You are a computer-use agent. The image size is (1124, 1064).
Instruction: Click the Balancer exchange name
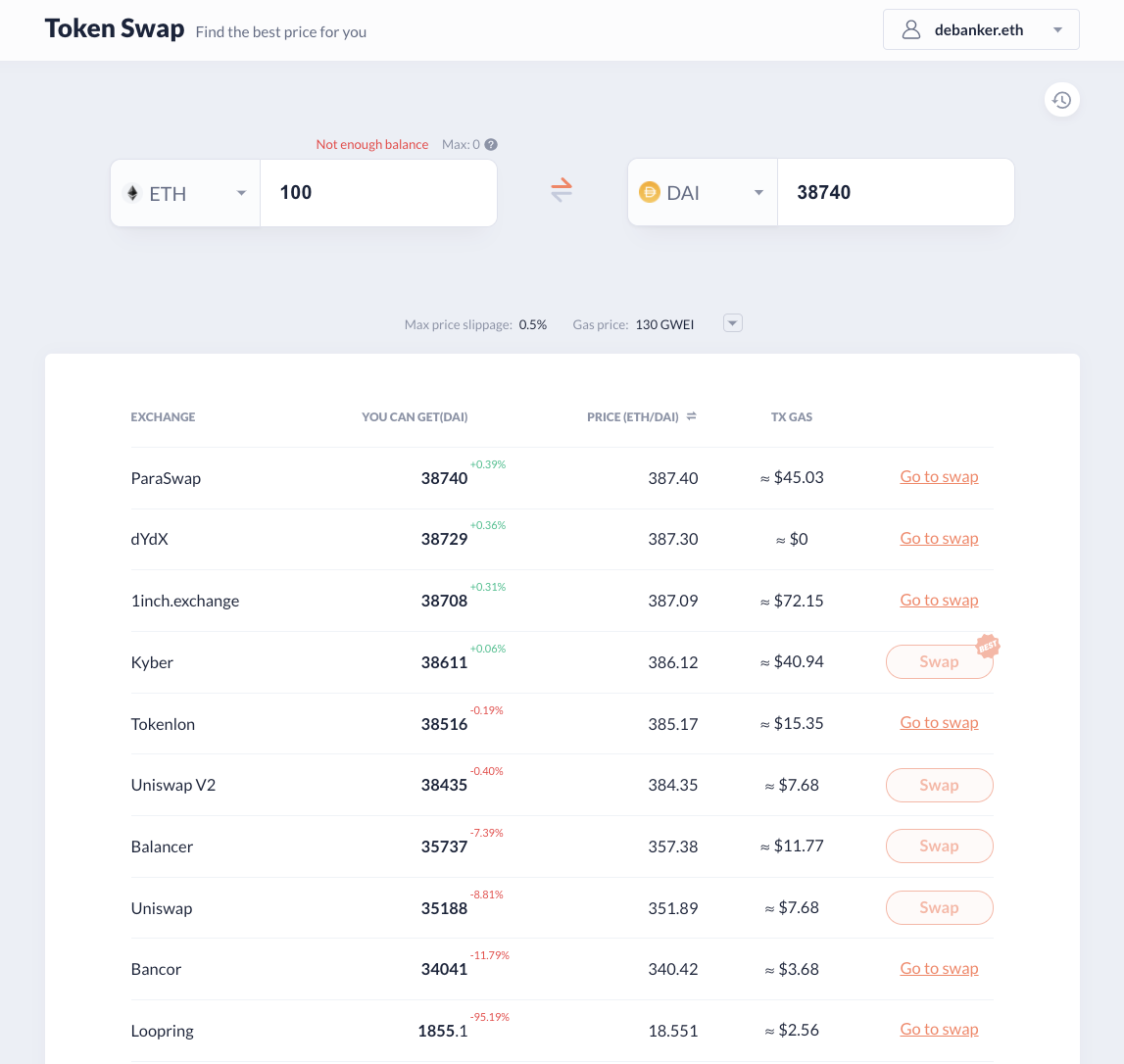(x=162, y=846)
